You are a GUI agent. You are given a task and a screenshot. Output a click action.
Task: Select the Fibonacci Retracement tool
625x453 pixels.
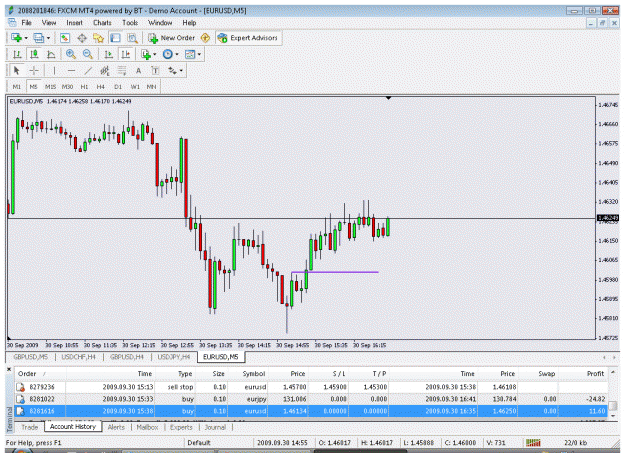tap(122, 71)
